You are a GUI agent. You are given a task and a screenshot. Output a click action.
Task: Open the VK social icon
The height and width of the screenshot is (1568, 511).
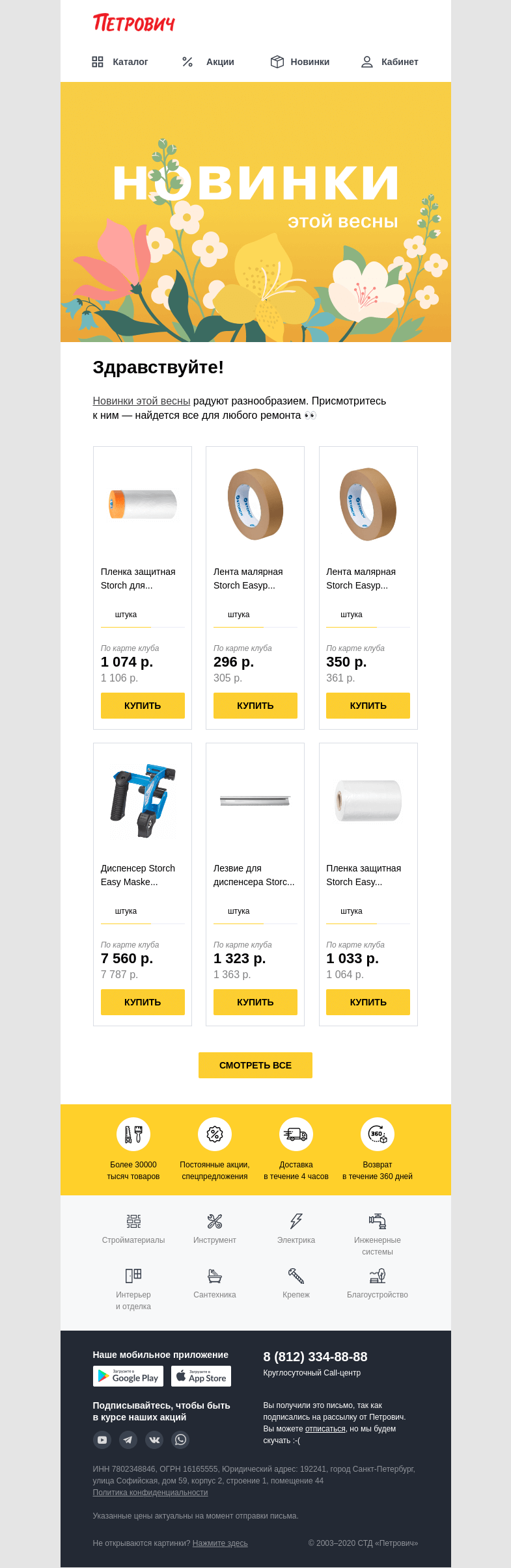pyautogui.click(x=154, y=1440)
